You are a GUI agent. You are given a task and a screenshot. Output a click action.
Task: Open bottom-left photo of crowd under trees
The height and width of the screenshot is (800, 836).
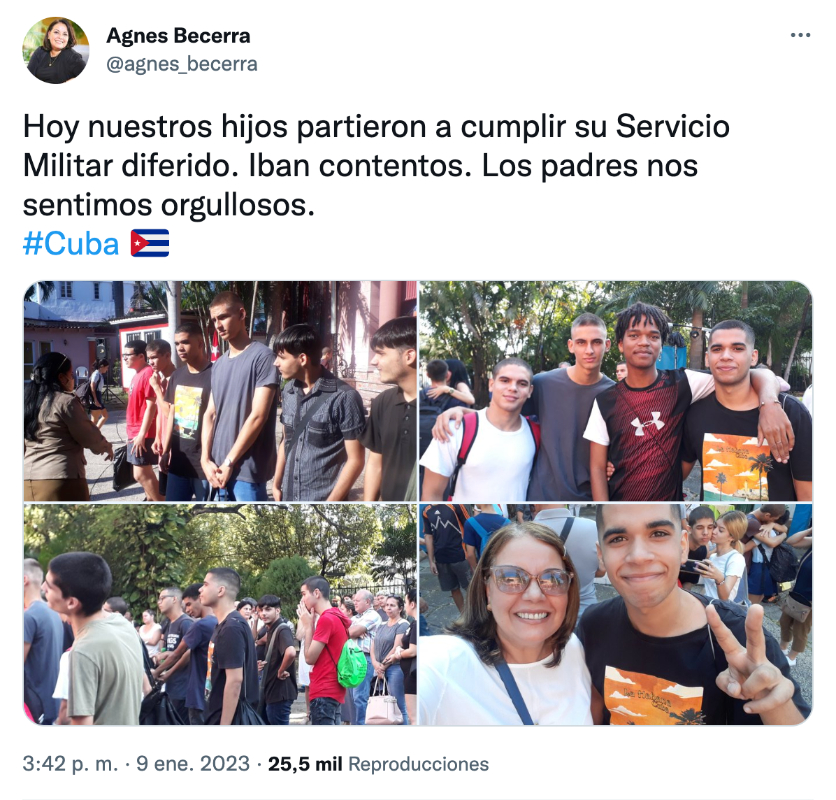click(220, 614)
